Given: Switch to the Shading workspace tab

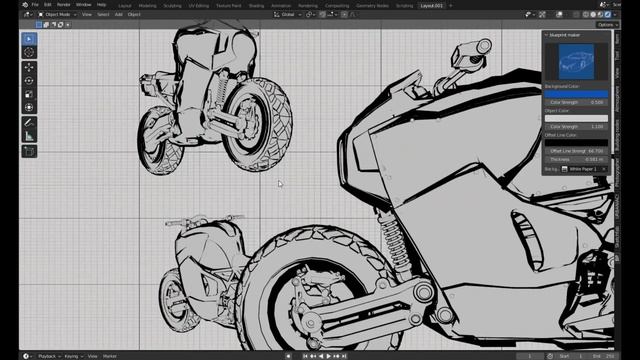Looking at the screenshot, I should coord(256,6).
